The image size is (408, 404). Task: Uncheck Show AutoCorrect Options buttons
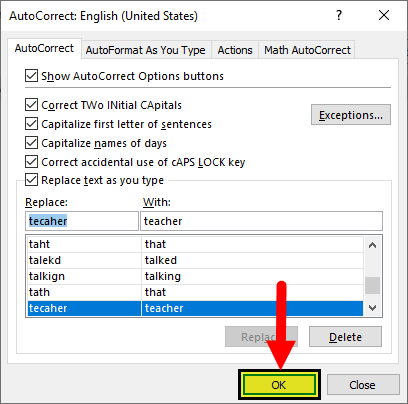[x=31, y=76]
